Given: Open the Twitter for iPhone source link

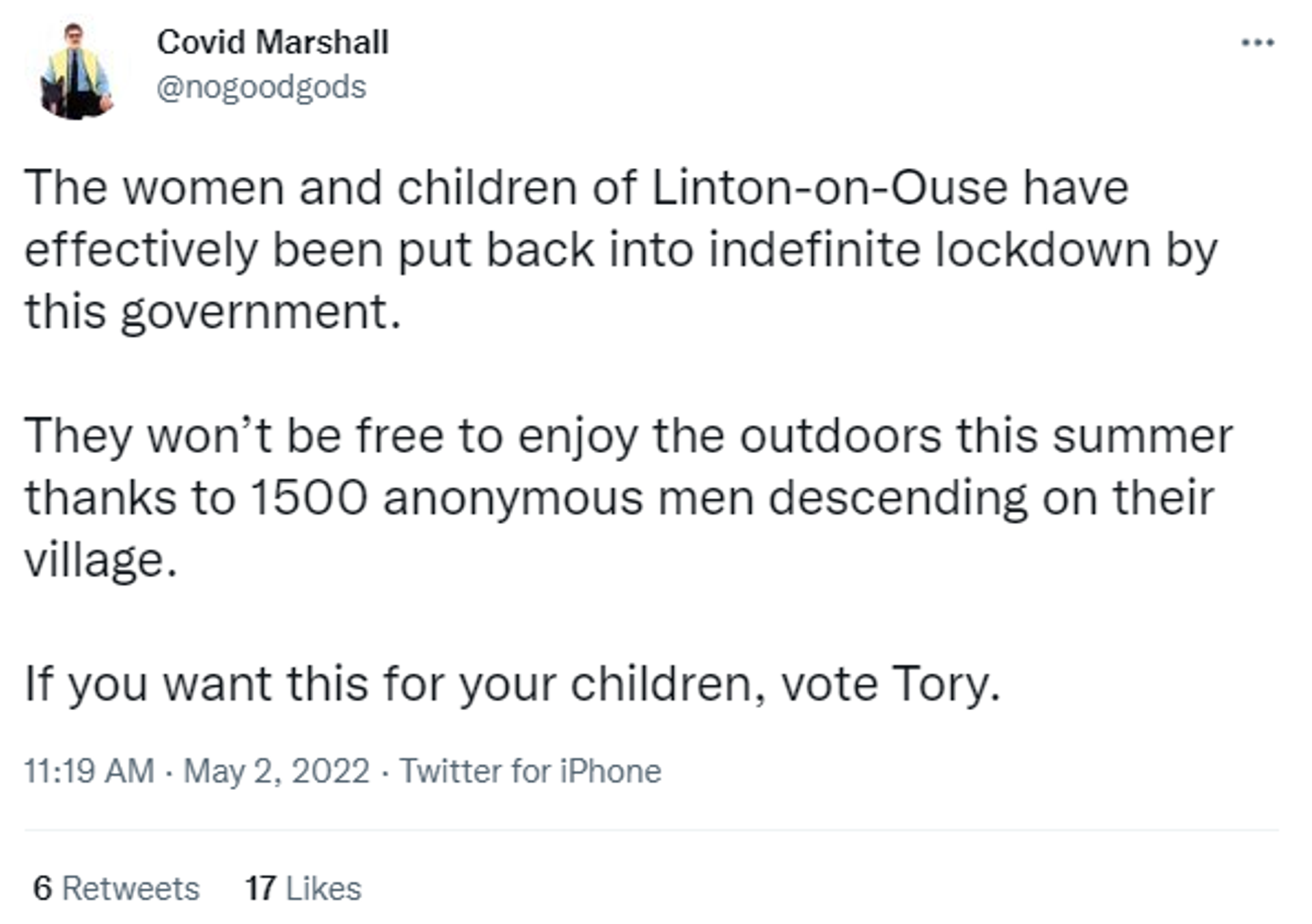Looking at the screenshot, I should (x=530, y=771).
